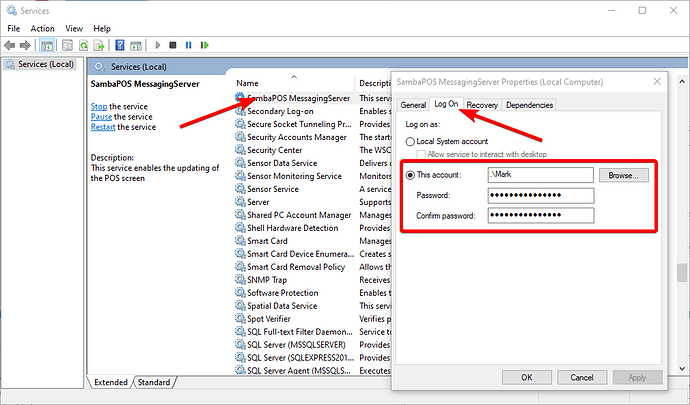
Task: Click the Name column header
Action: pyautogui.click(x=293, y=83)
